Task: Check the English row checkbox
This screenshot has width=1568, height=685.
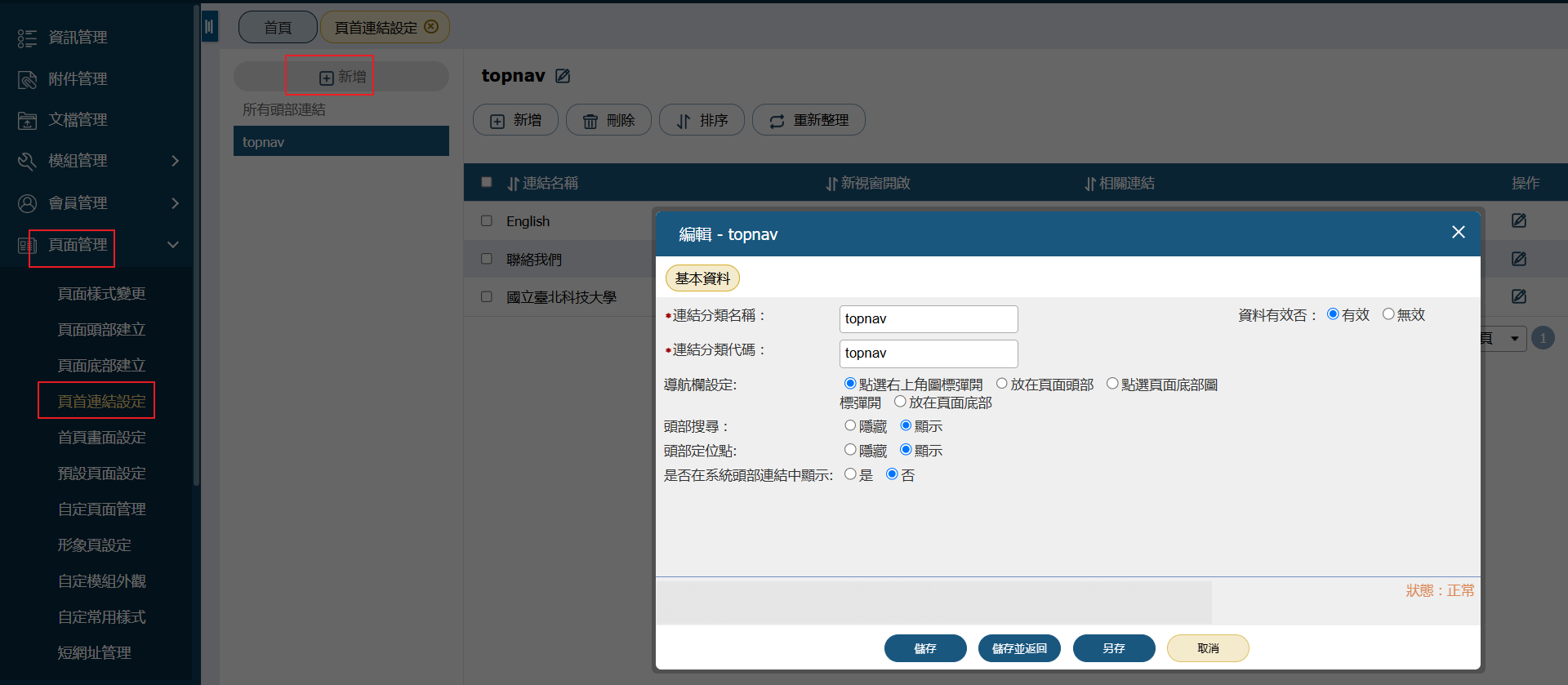Action: pyautogui.click(x=487, y=220)
